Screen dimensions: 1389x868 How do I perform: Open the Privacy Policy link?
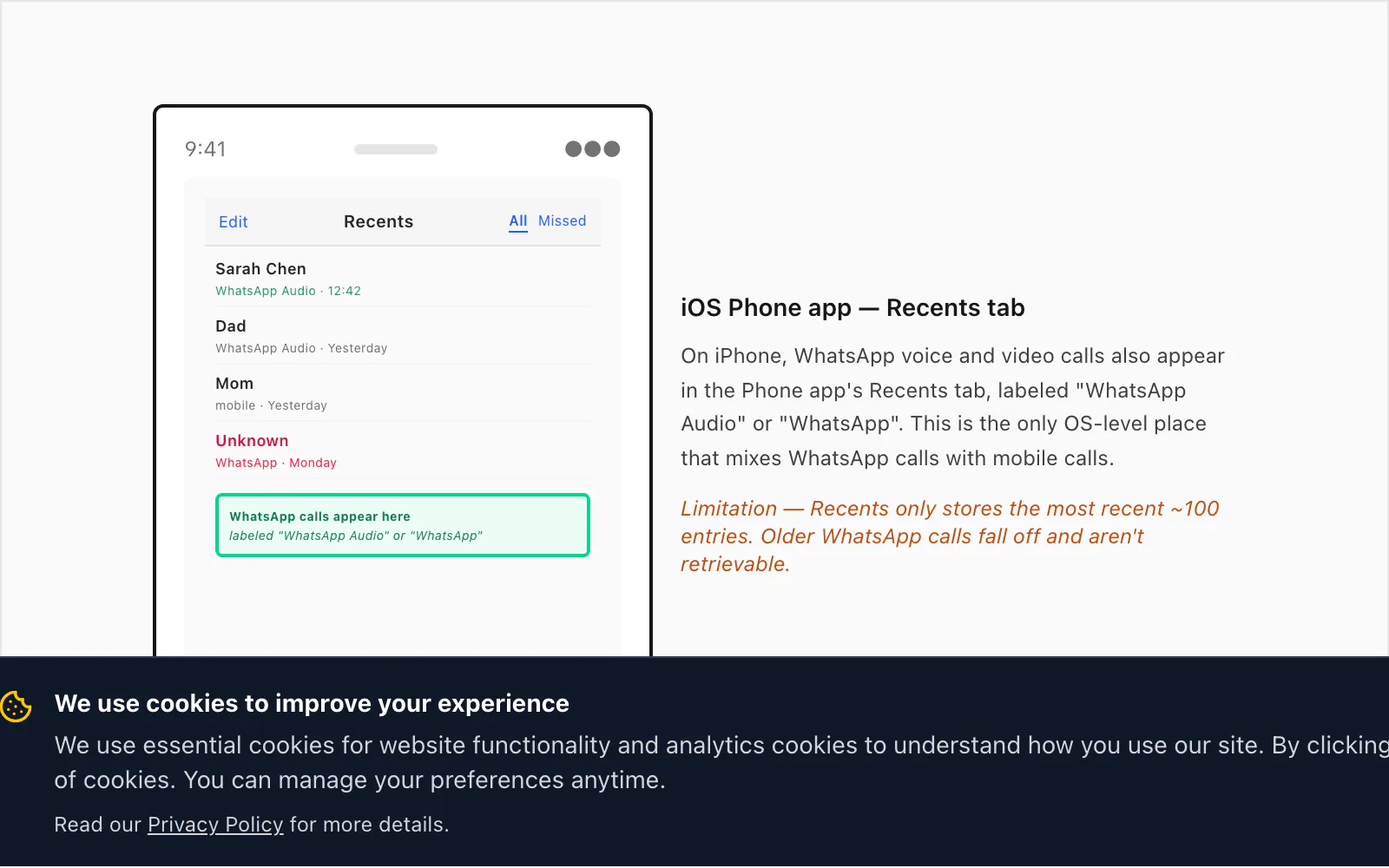pos(215,825)
